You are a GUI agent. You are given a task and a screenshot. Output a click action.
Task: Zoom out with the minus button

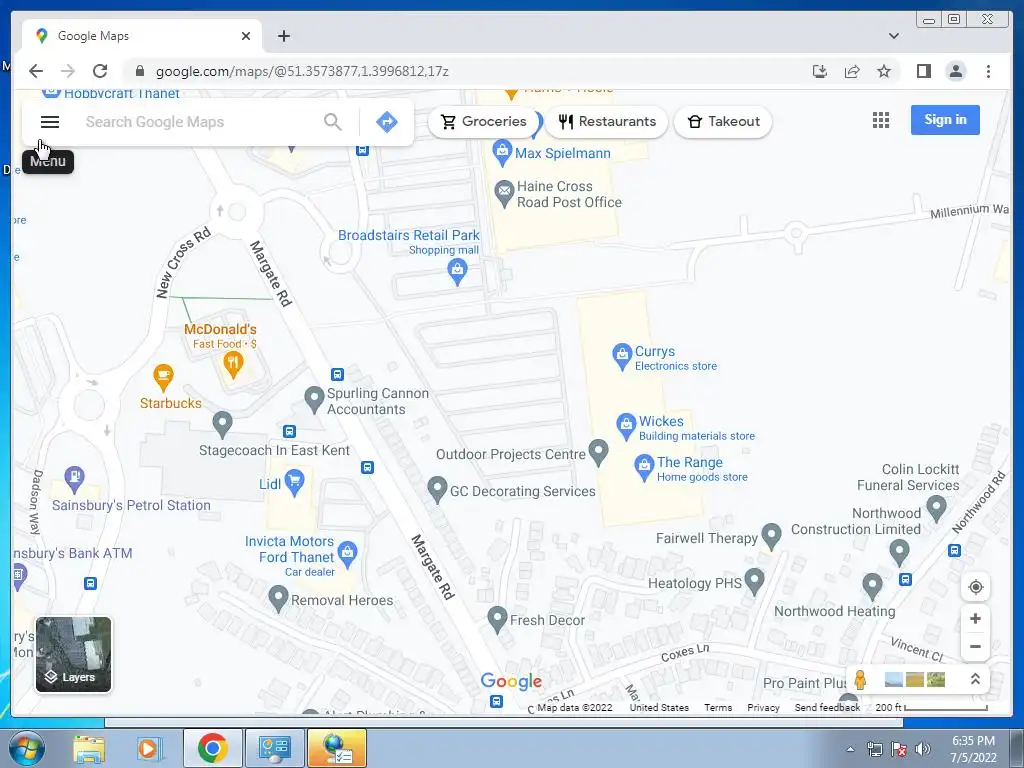(976, 647)
